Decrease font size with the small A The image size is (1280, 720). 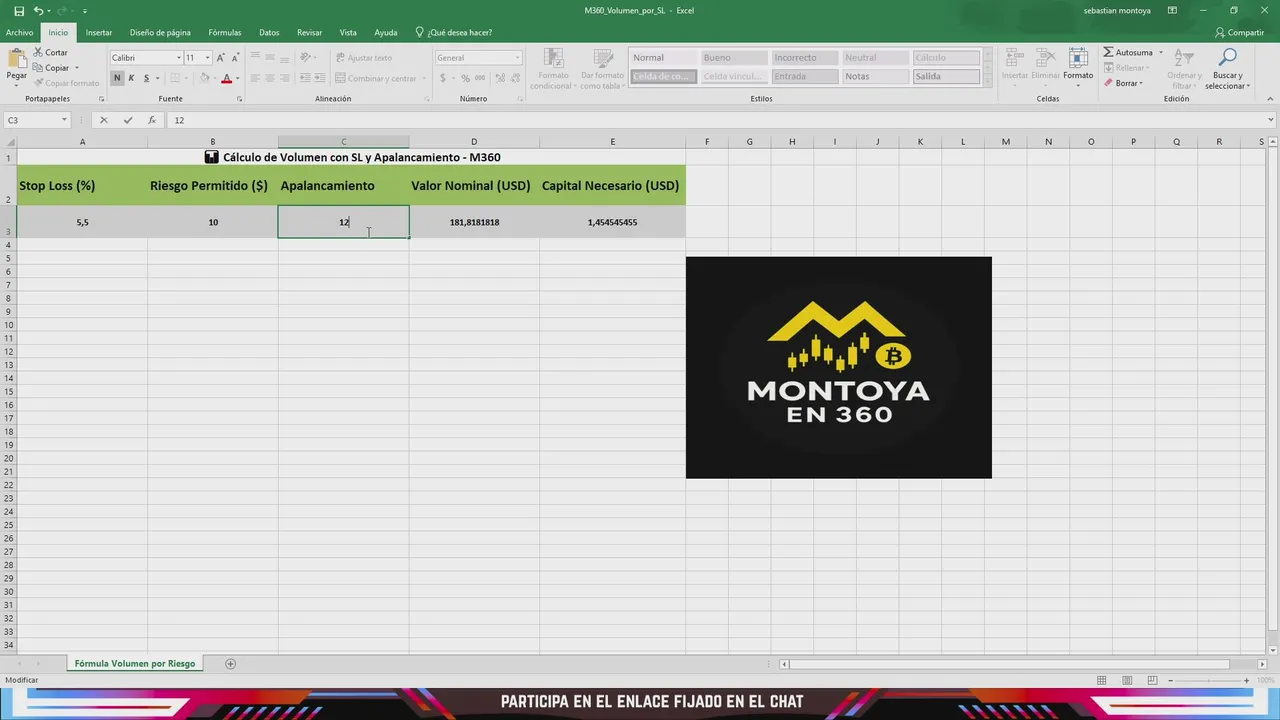[235, 58]
